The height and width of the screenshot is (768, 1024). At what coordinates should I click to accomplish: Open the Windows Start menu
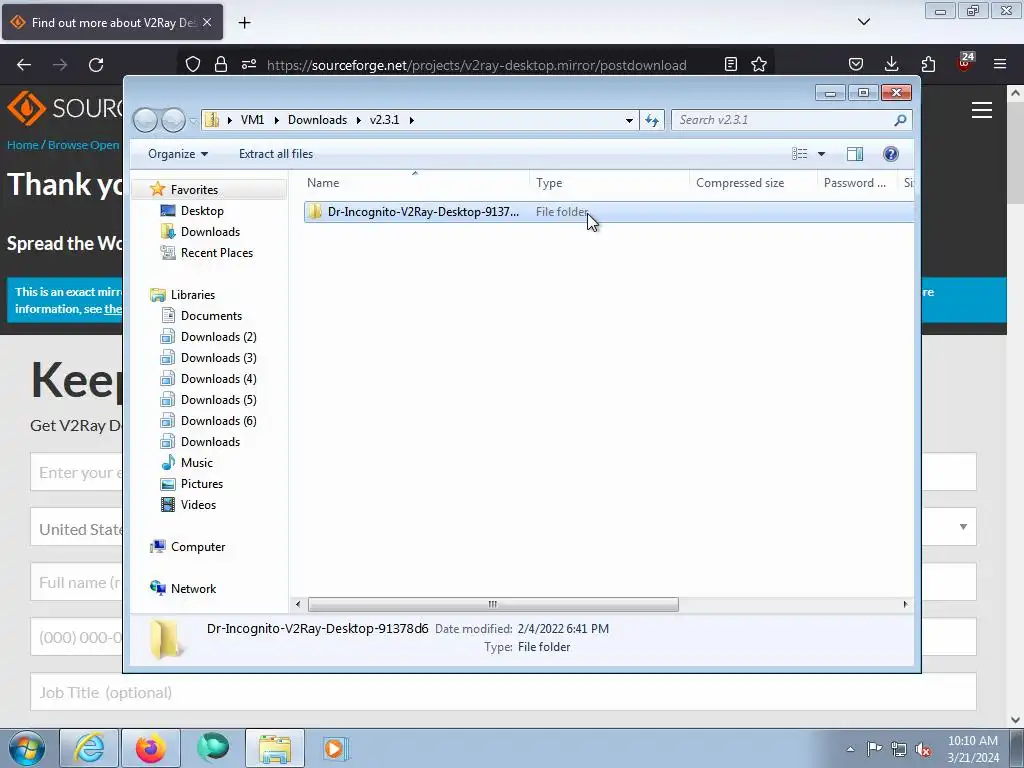[x=27, y=748]
